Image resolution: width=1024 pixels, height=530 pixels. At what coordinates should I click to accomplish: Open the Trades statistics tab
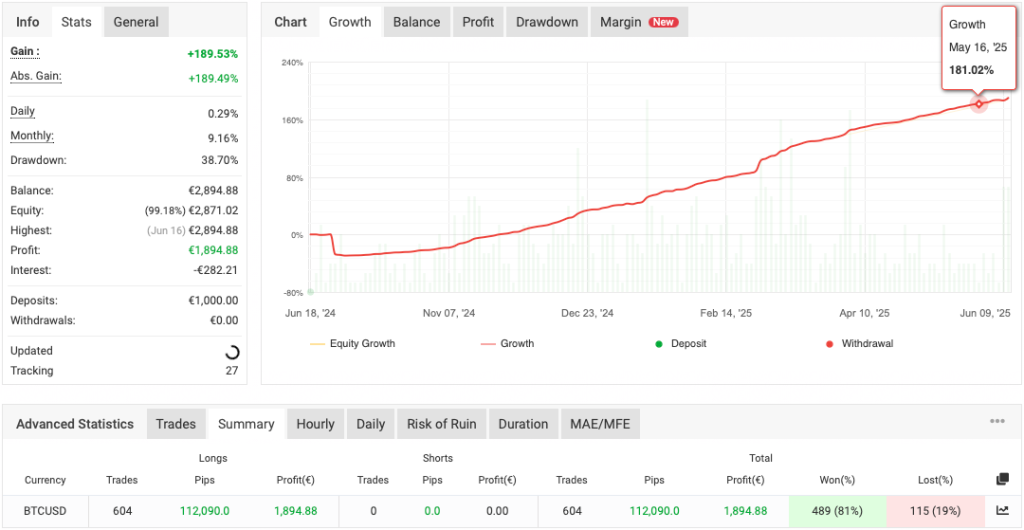point(176,424)
